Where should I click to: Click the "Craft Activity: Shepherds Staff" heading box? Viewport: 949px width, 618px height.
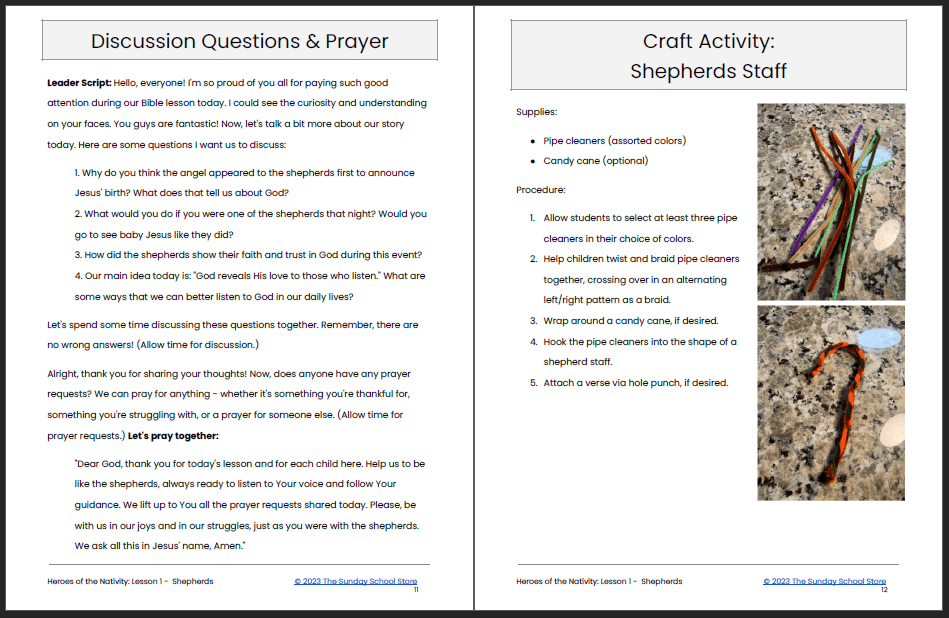pyautogui.click(x=708, y=56)
